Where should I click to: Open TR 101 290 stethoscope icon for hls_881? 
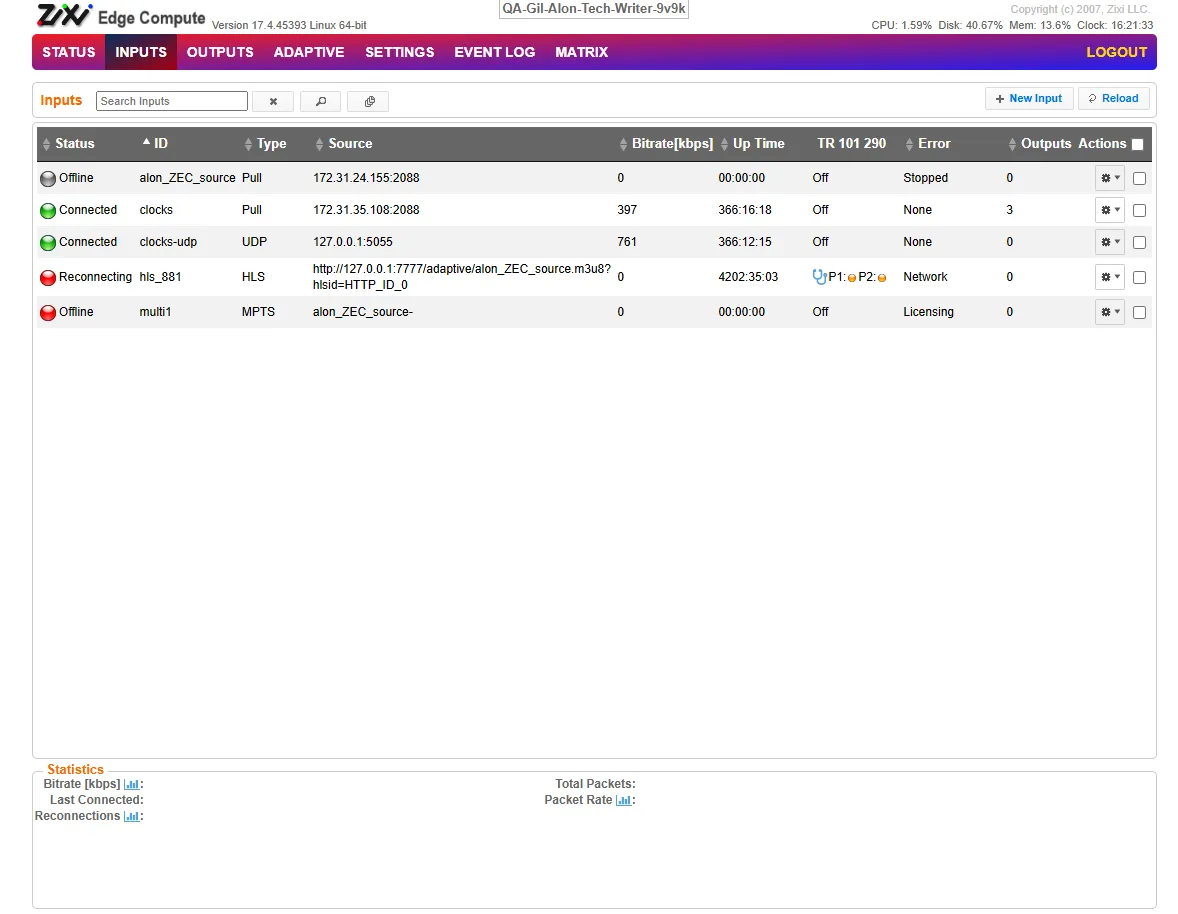pyautogui.click(x=820, y=277)
